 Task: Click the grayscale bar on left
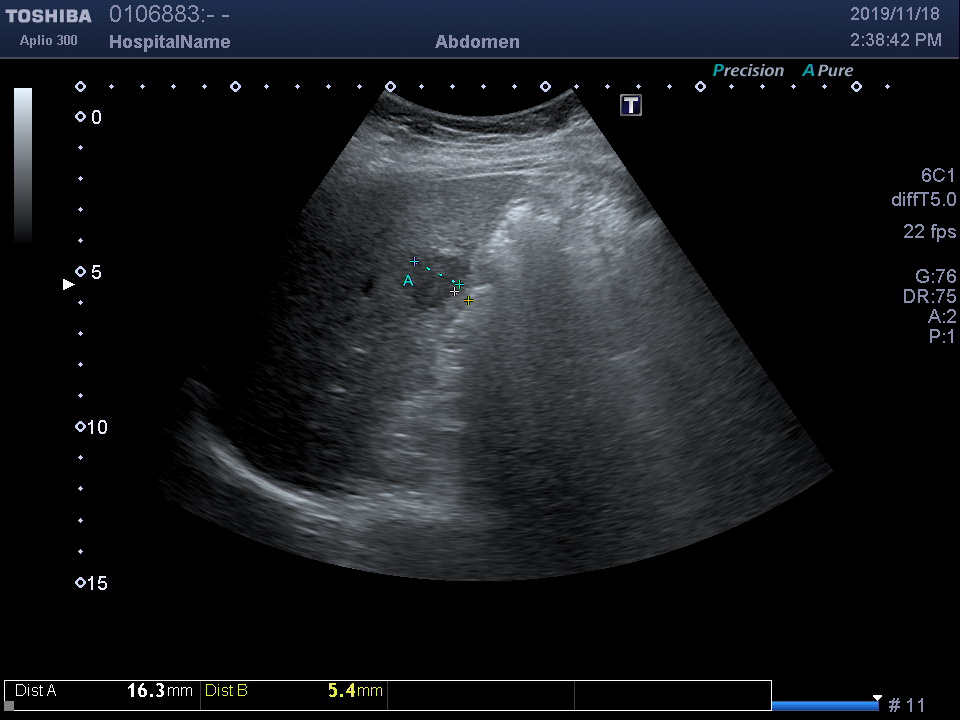23,165
